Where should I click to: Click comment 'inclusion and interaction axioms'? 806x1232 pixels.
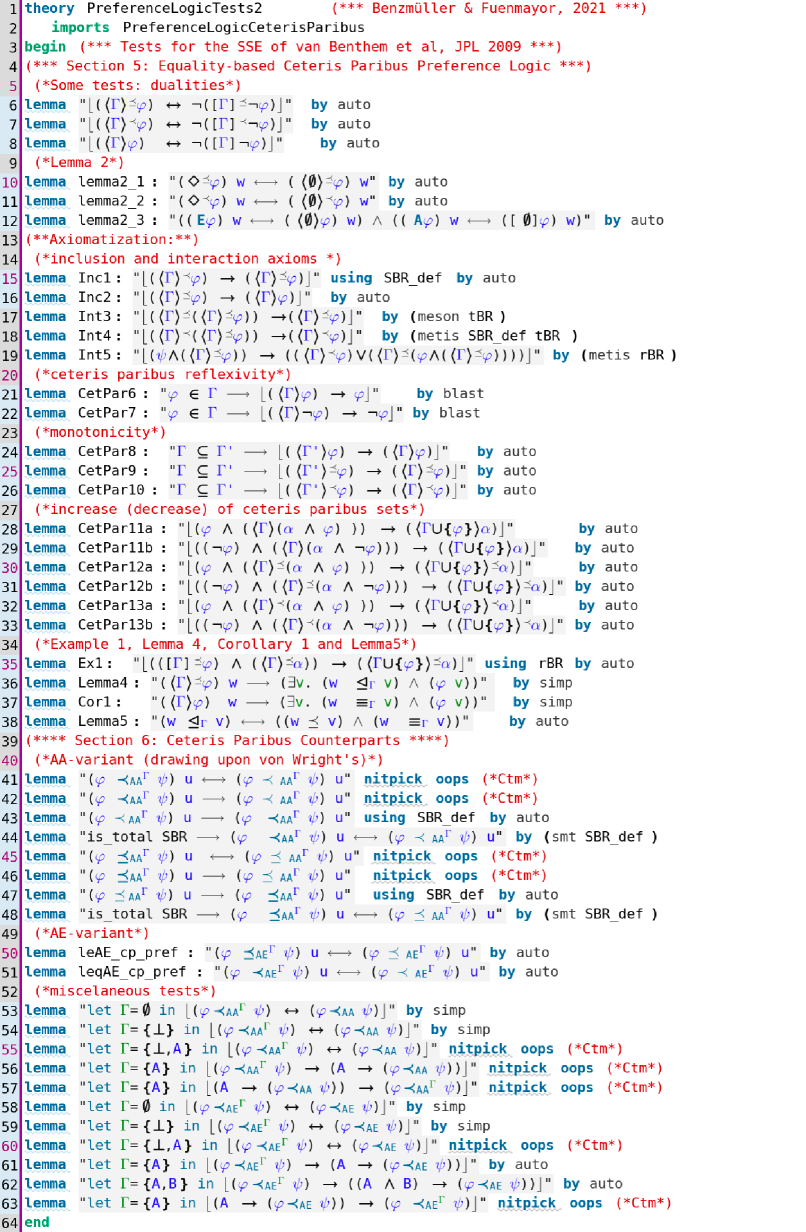point(188,258)
